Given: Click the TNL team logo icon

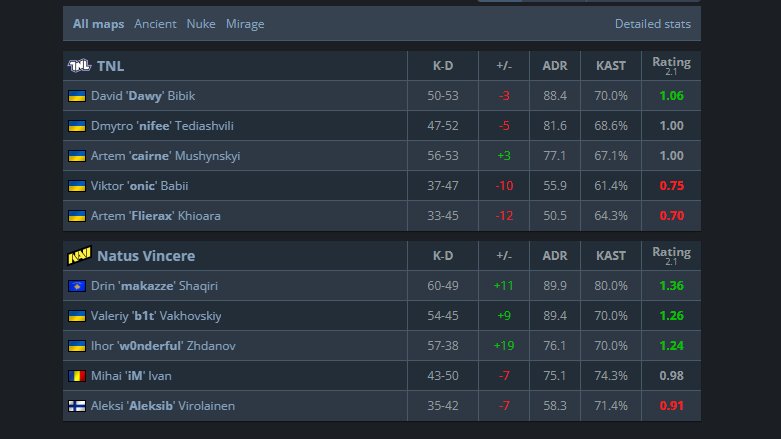Looking at the screenshot, I should (x=79, y=66).
